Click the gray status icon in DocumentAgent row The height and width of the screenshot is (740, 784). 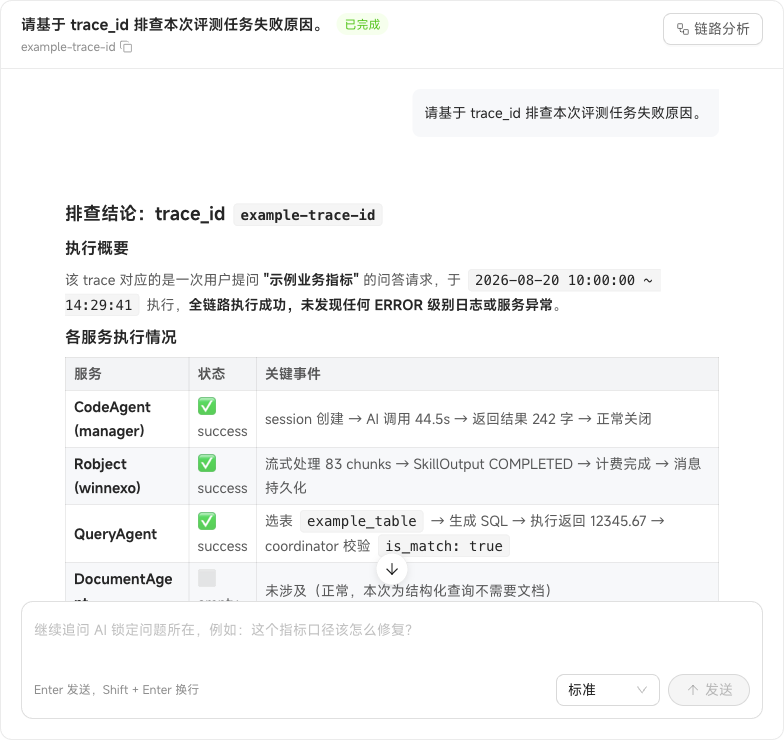[206, 578]
